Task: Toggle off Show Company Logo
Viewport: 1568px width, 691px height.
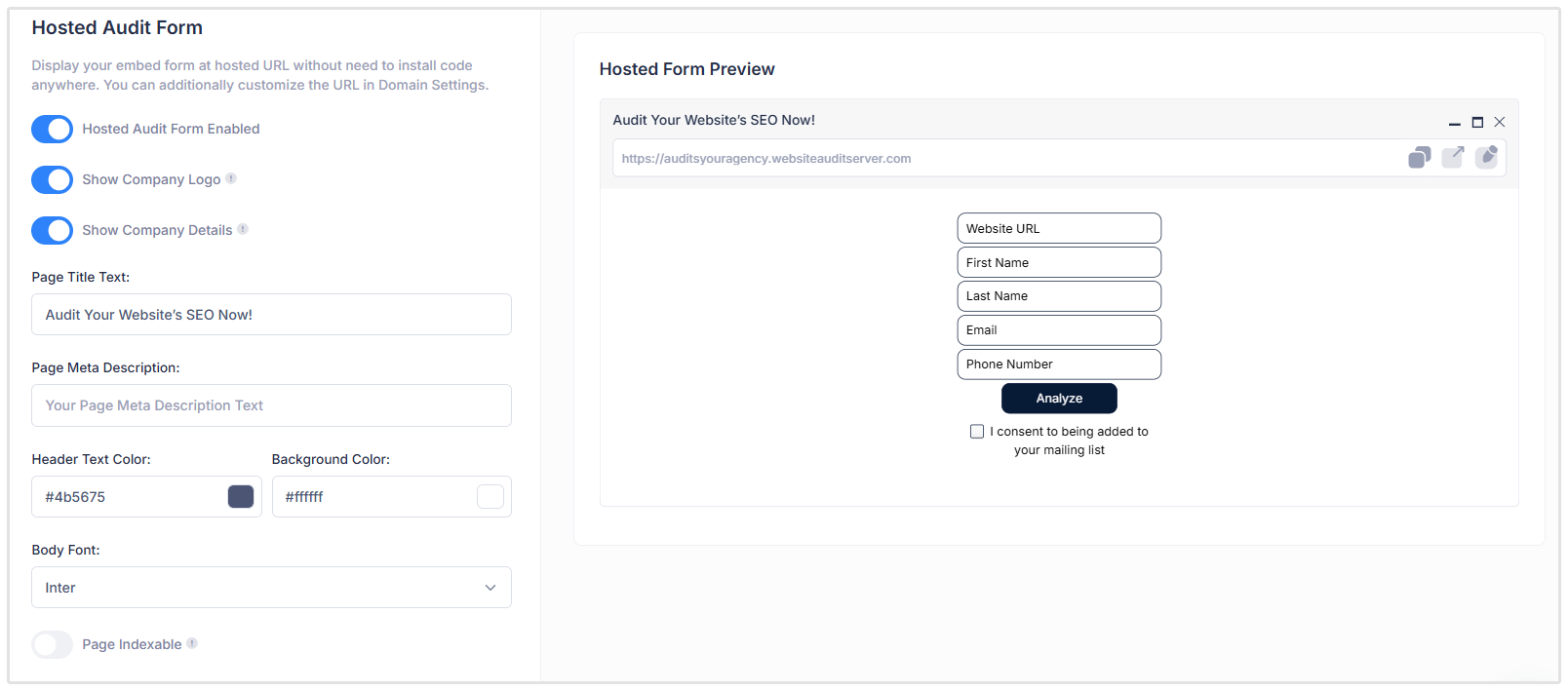Action: coord(52,179)
